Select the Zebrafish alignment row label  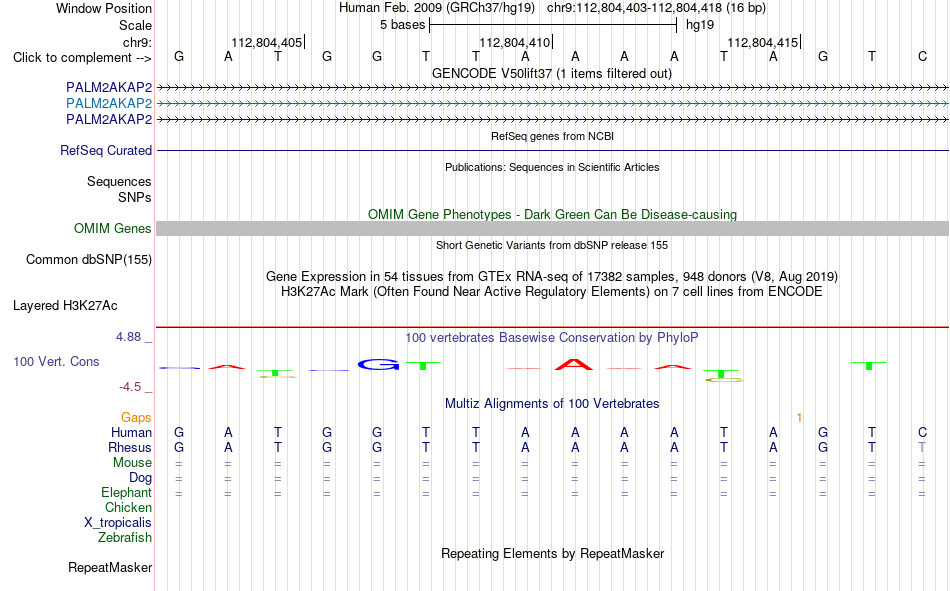(125, 538)
